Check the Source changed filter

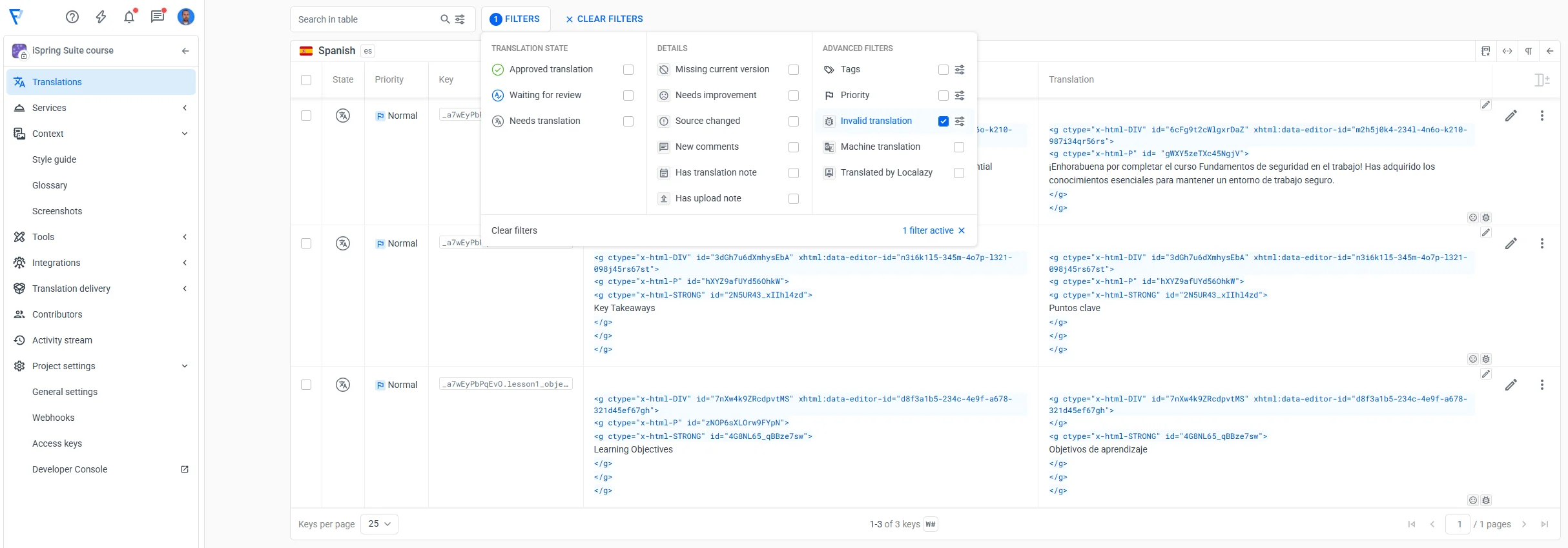tap(794, 121)
